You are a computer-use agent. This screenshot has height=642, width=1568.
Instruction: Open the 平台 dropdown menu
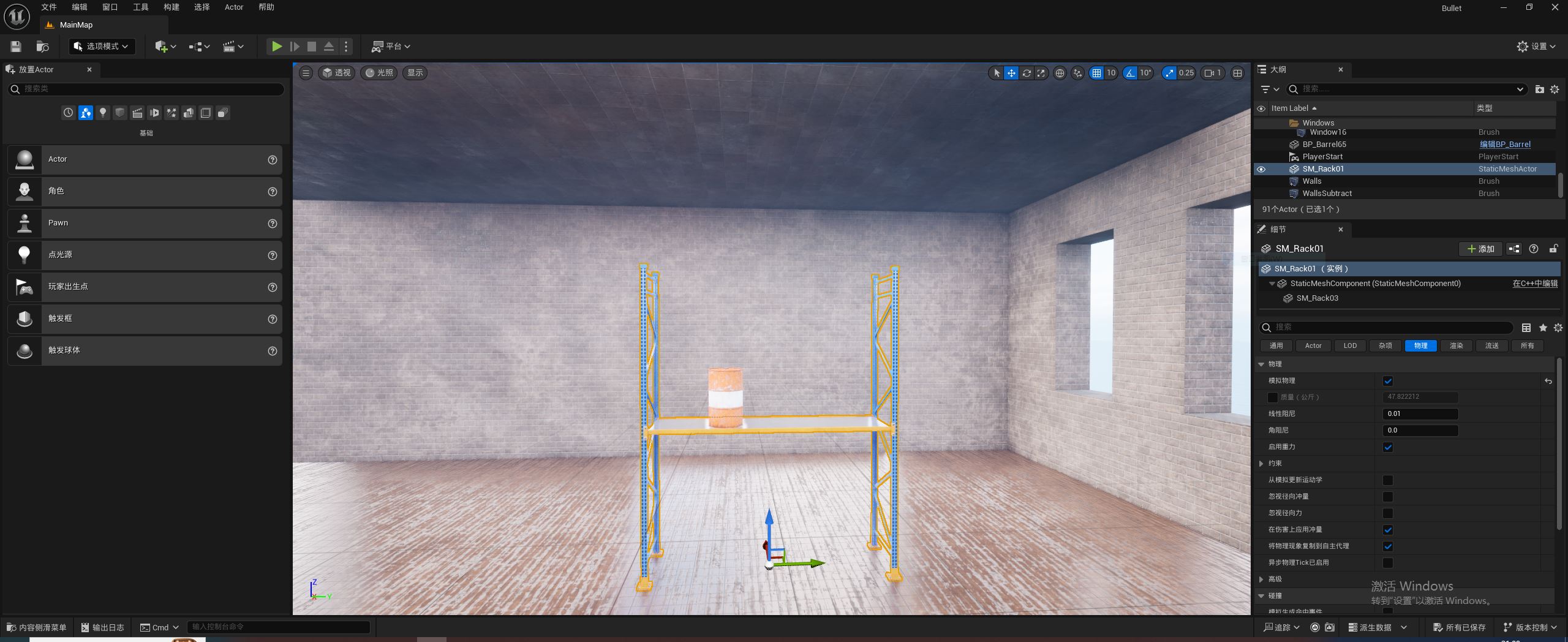click(391, 47)
